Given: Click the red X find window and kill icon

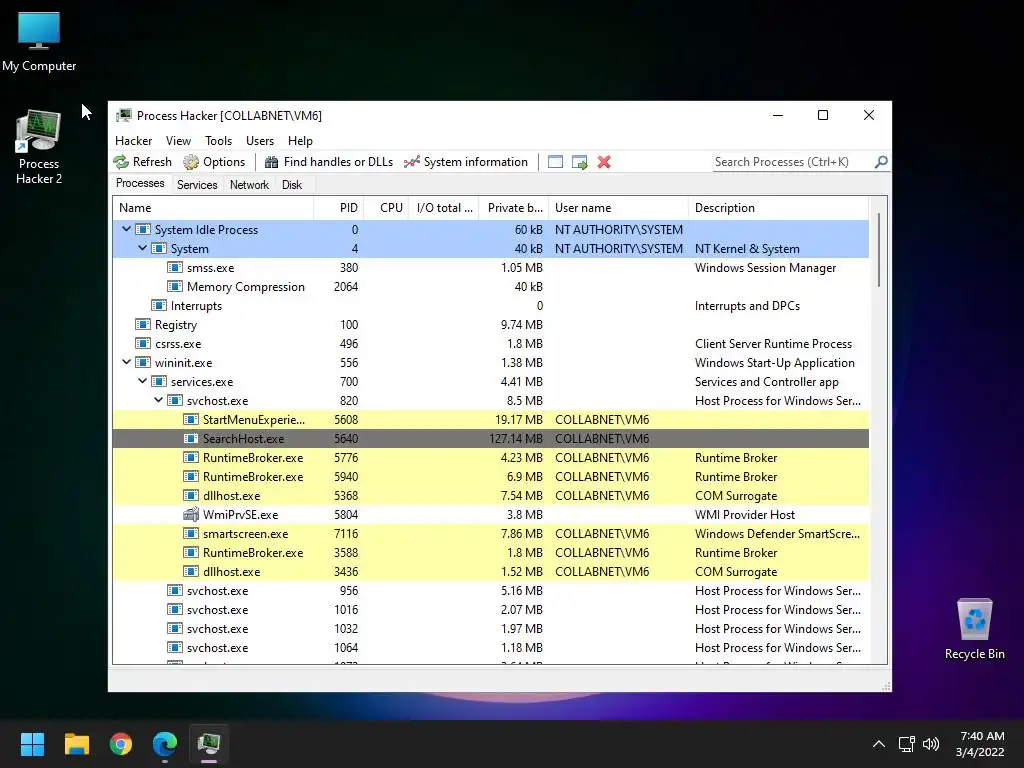Looking at the screenshot, I should [604, 162].
